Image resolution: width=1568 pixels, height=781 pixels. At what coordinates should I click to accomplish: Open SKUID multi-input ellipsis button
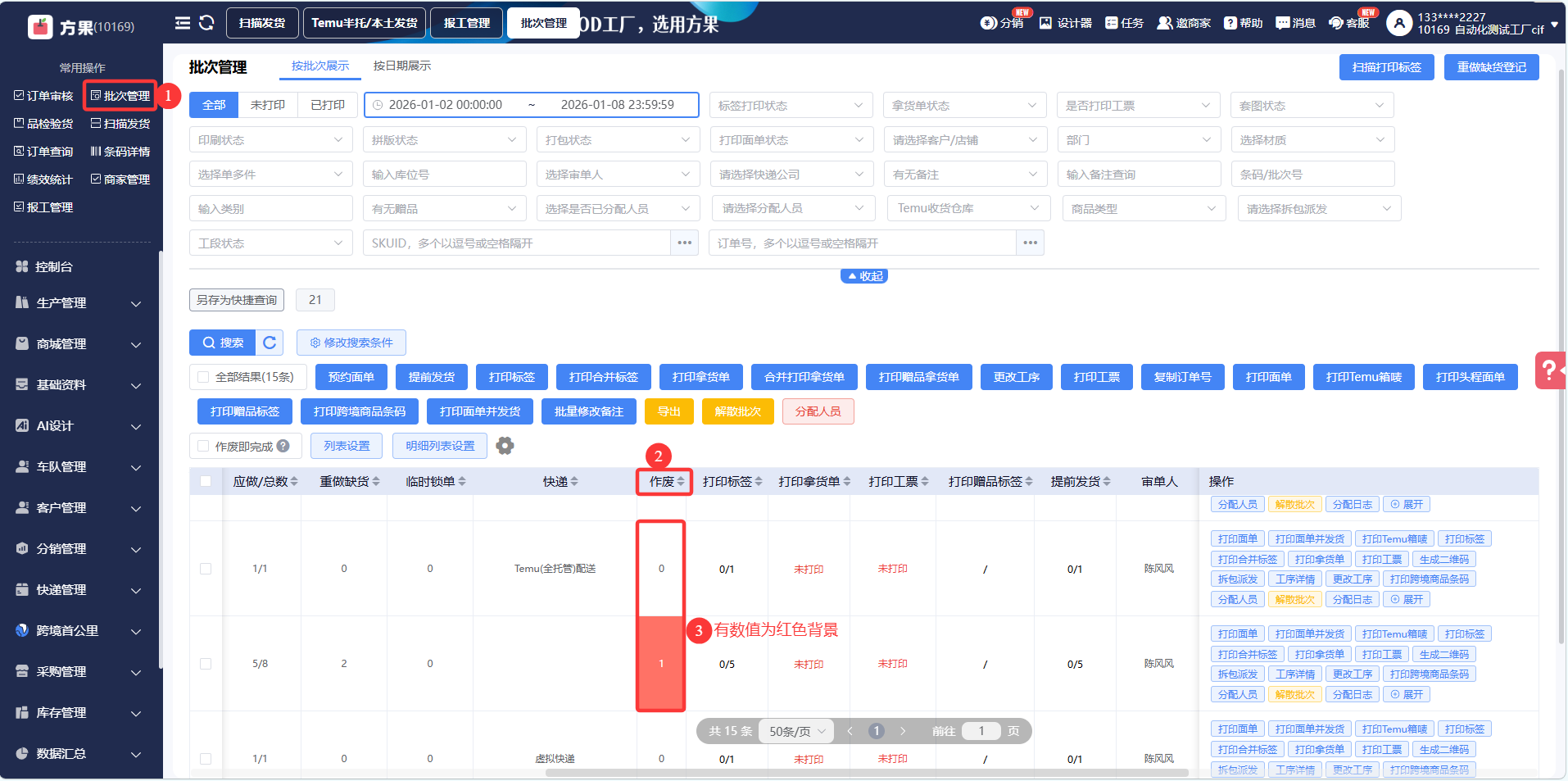pyautogui.click(x=685, y=243)
